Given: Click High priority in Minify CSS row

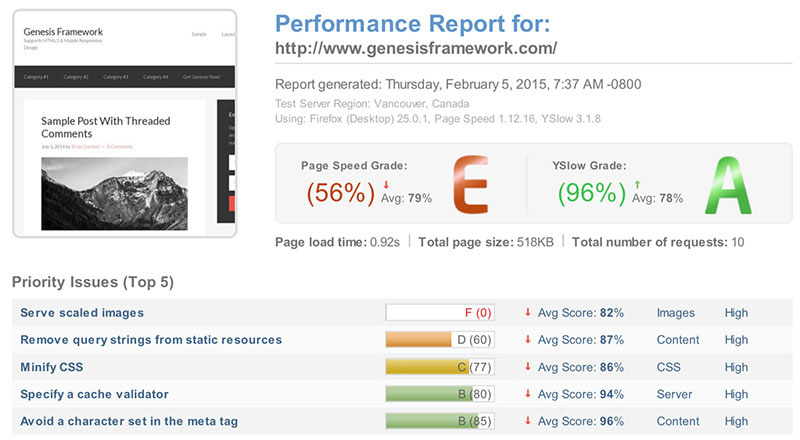Looking at the screenshot, I should (x=736, y=367).
